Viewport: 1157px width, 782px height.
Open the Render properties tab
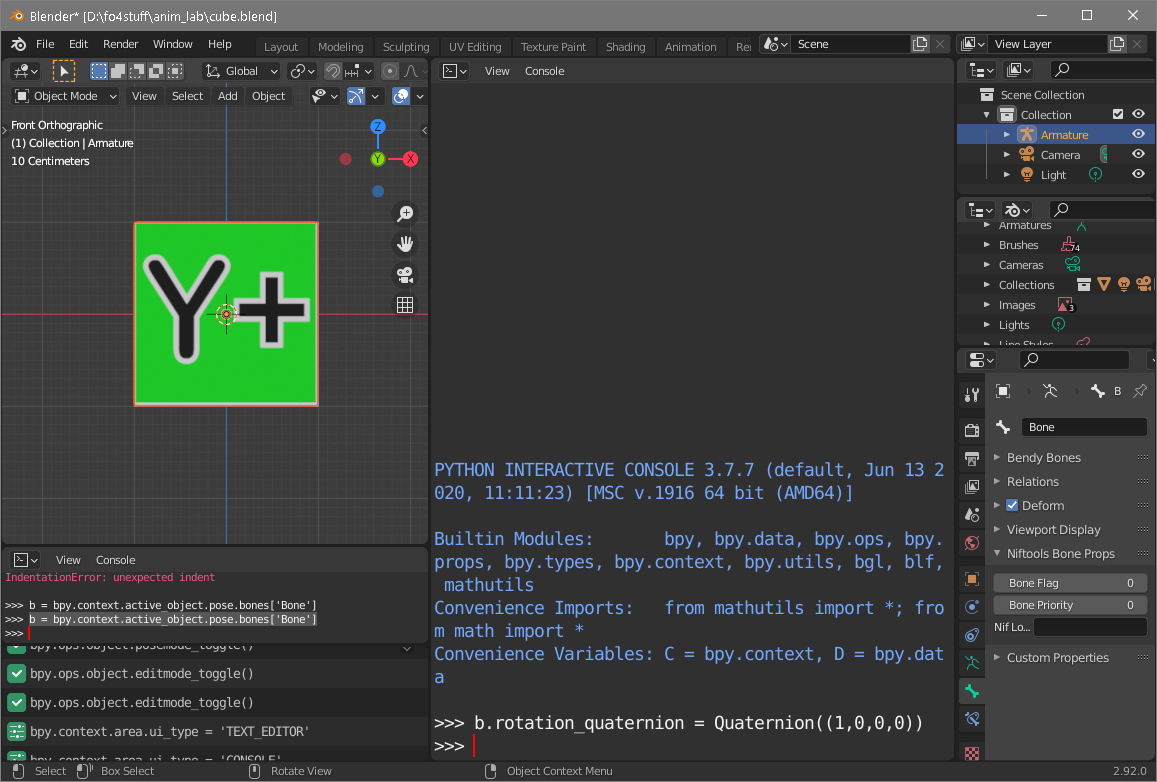(972, 430)
